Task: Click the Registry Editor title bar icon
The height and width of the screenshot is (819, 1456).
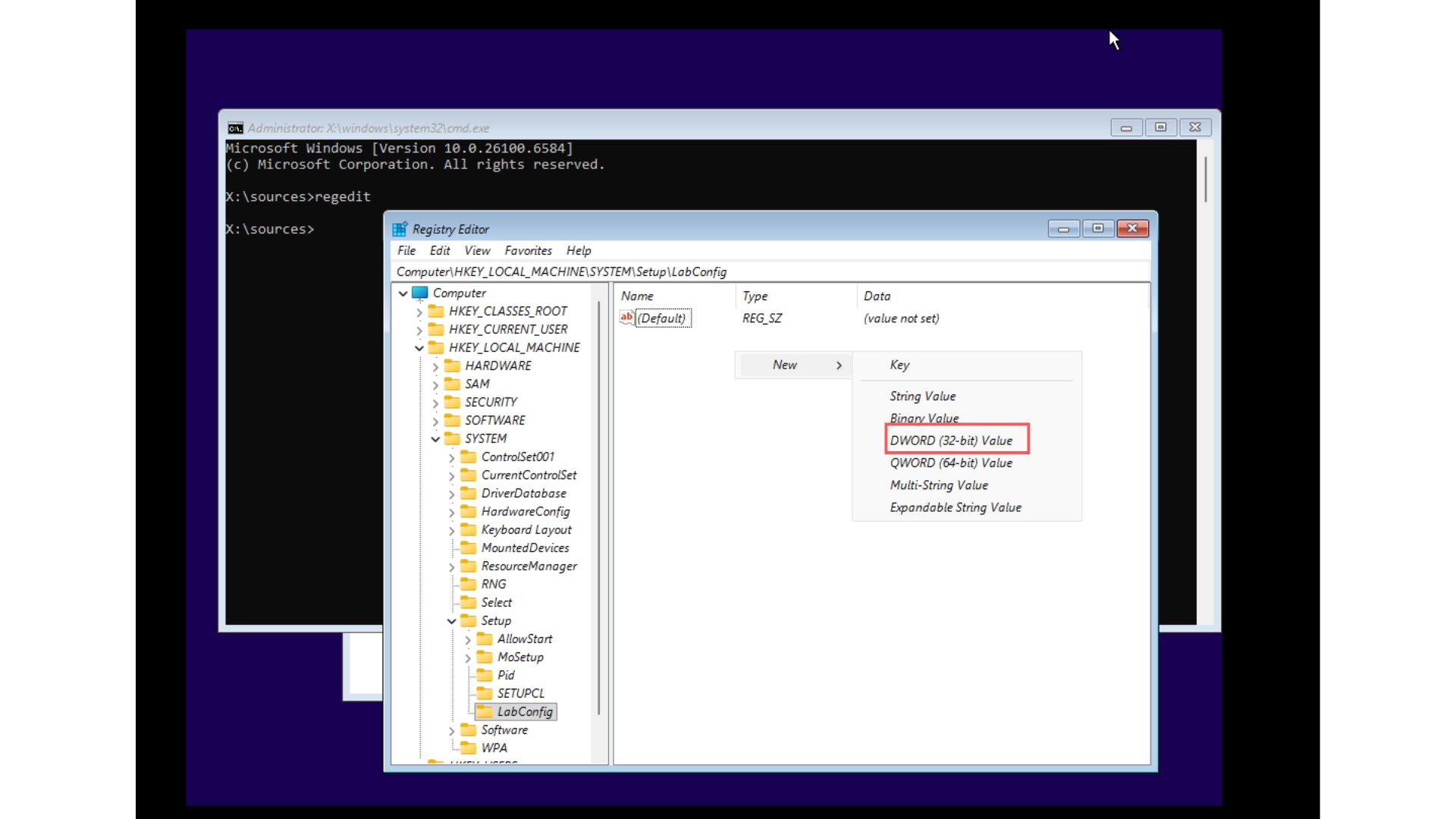Action: (400, 228)
